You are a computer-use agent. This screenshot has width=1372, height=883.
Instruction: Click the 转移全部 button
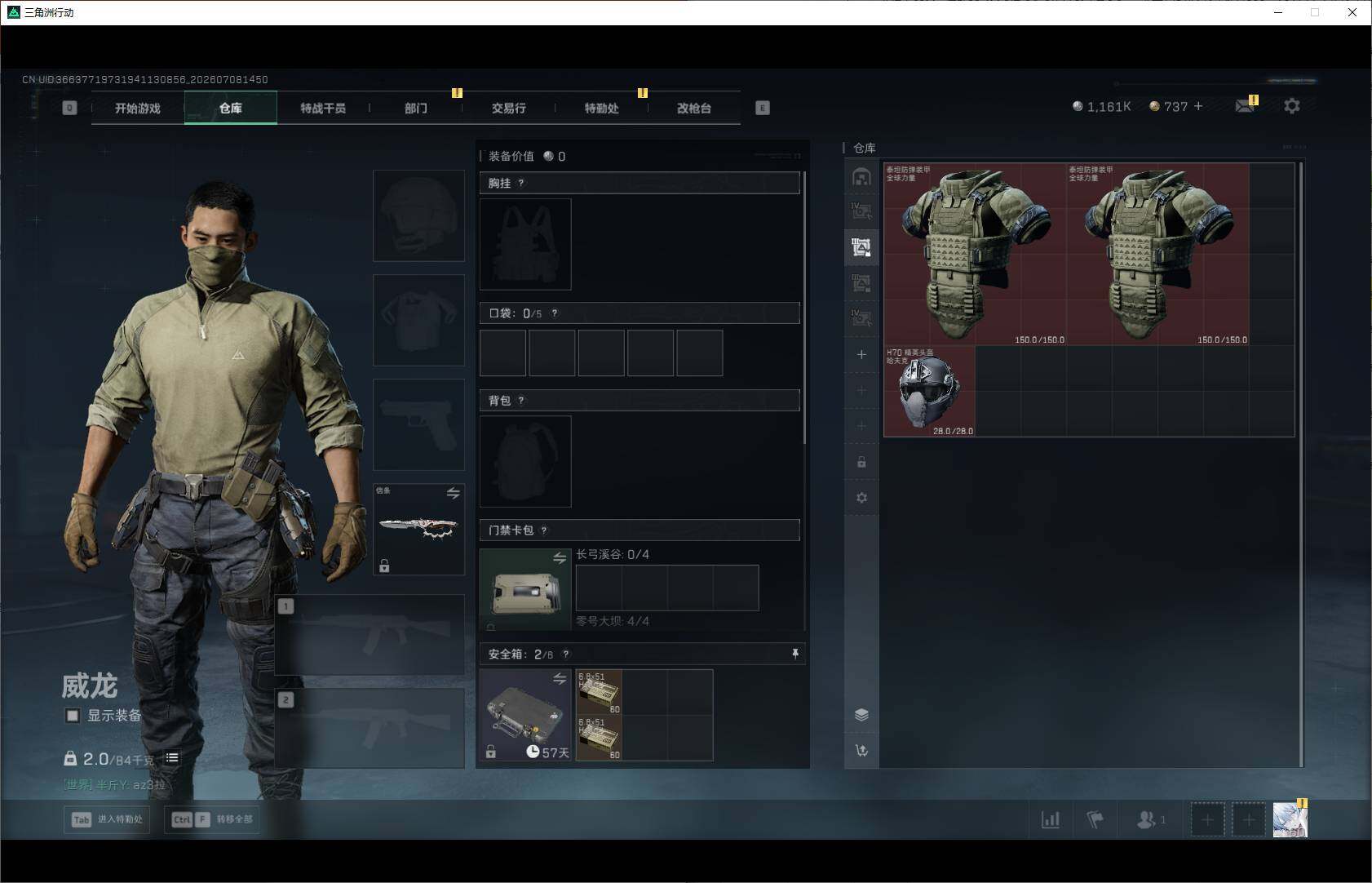coord(212,819)
